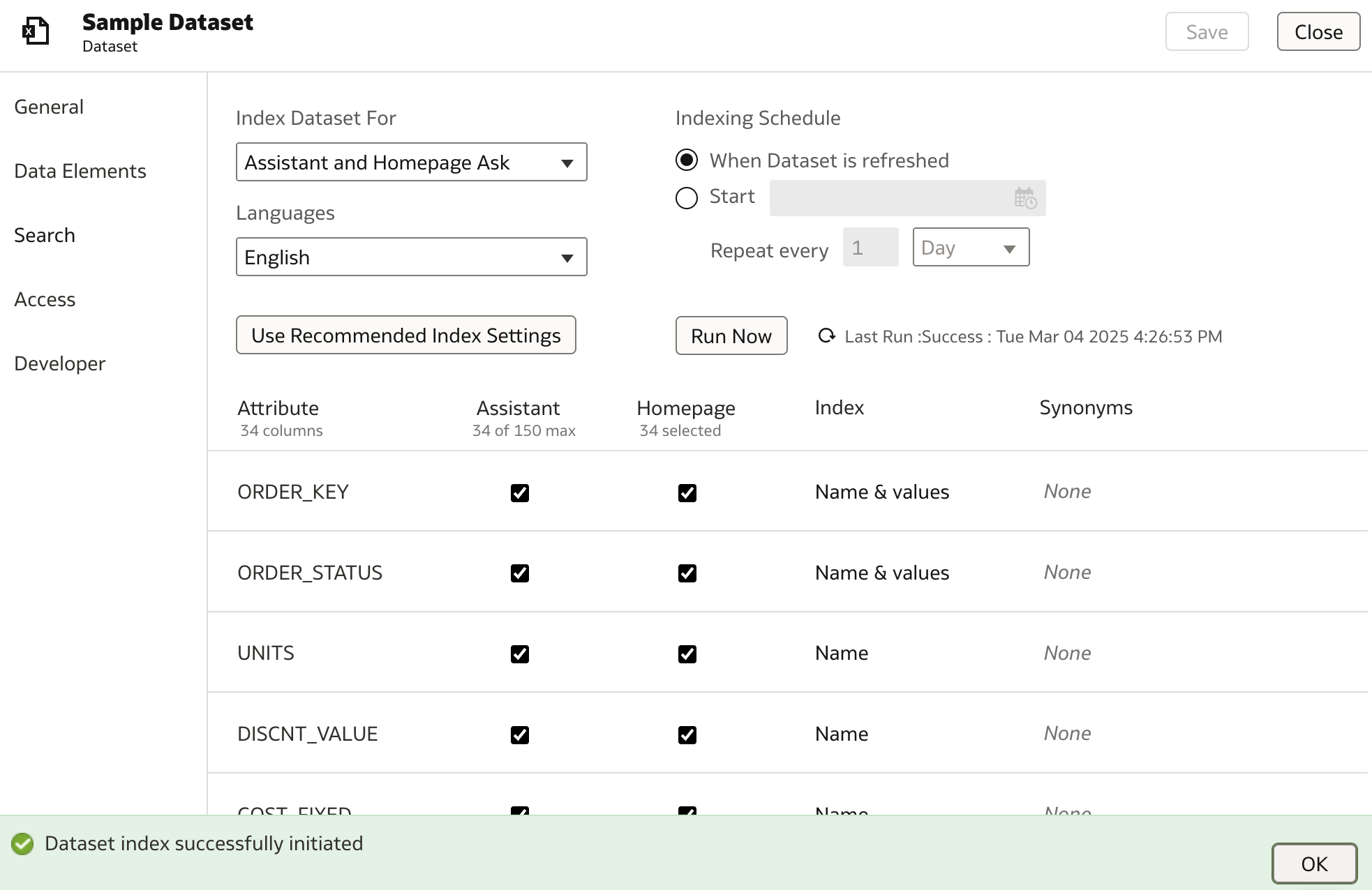Toggle Assistant checkbox for DISCNT_VALUE
Viewport: 1372px width, 890px height.
(520, 735)
